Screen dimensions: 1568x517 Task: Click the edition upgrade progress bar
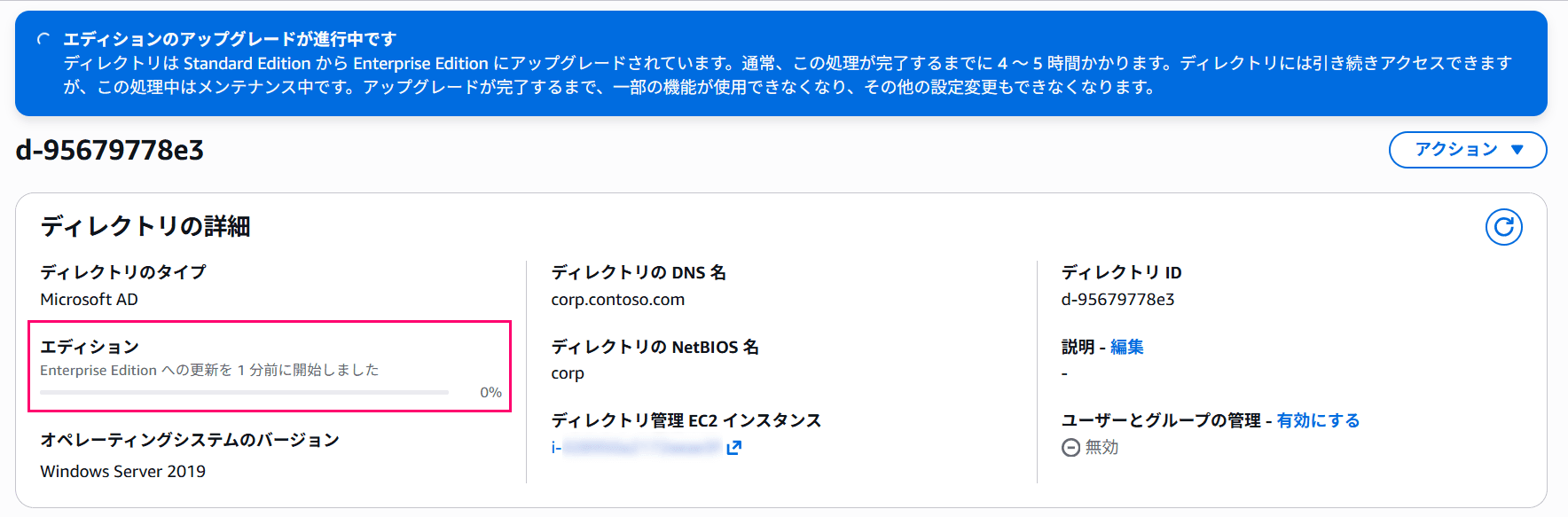[244, 392]
